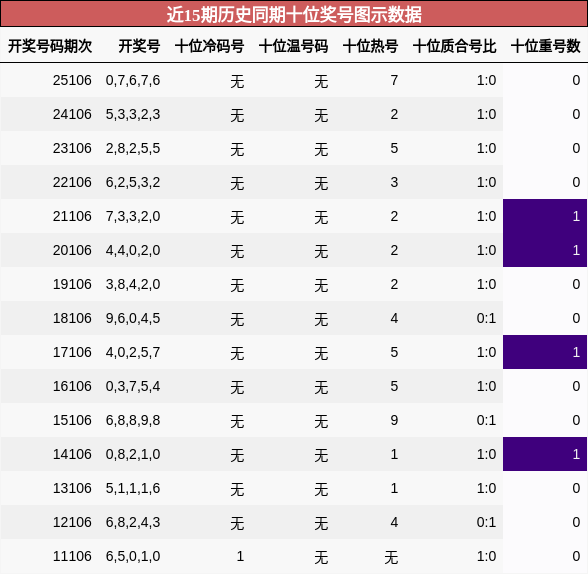Click warm number 无 in row 19106

[x=321, y=285]
